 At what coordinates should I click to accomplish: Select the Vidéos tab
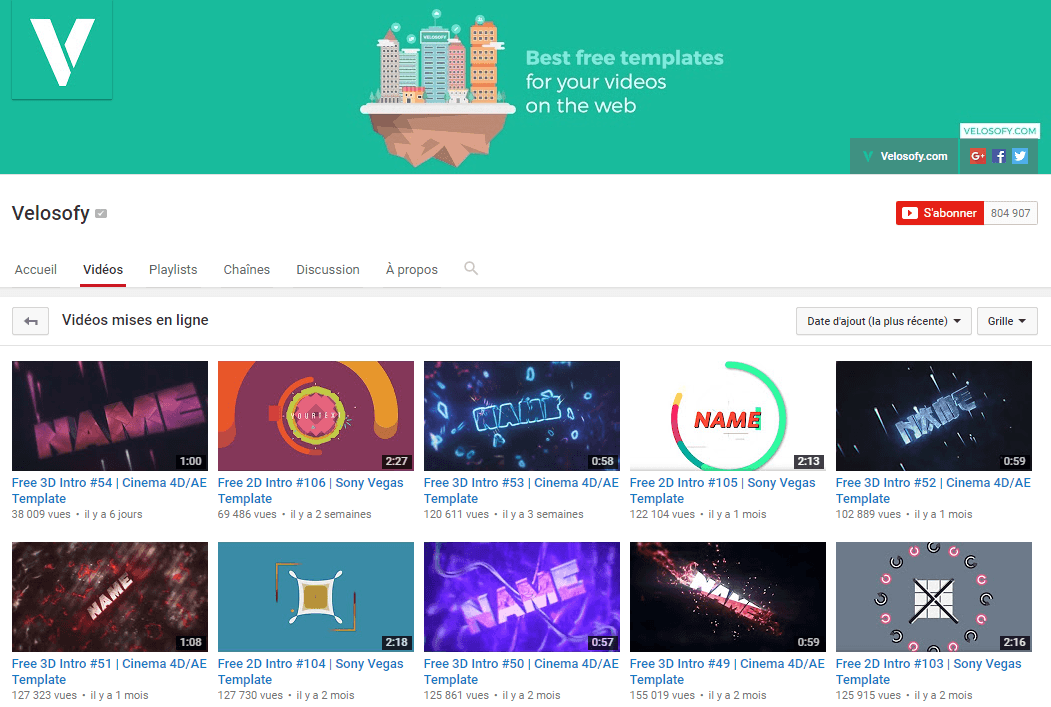[103, 269]
